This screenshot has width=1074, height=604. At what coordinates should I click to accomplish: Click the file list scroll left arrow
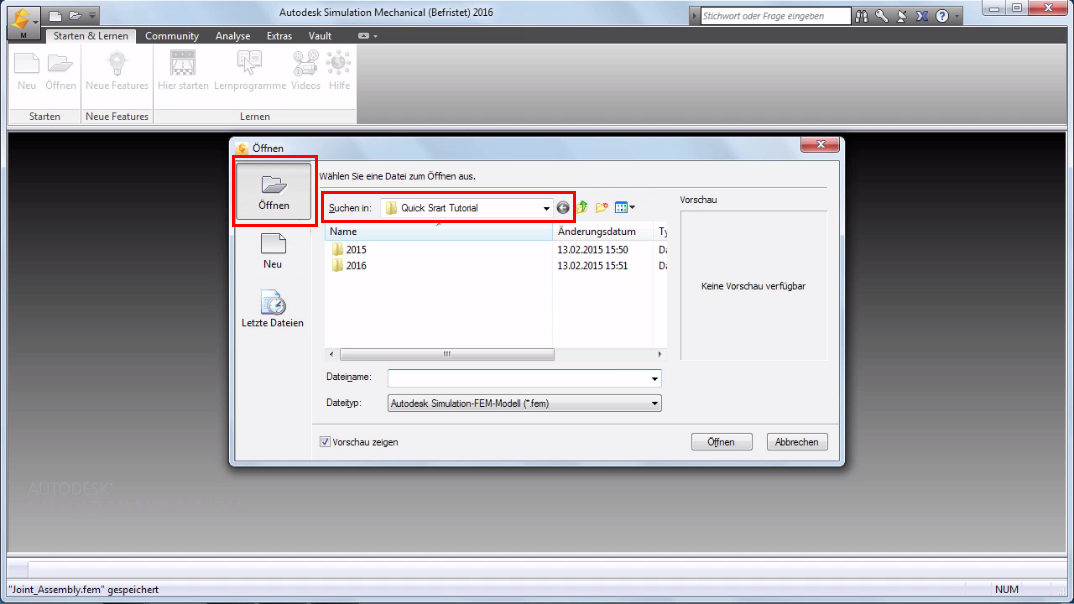point(332,354)
